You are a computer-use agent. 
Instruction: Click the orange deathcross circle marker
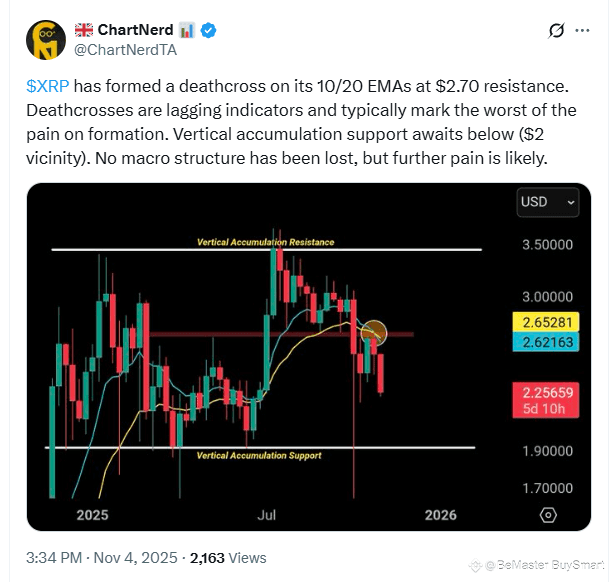click(374, 332)
